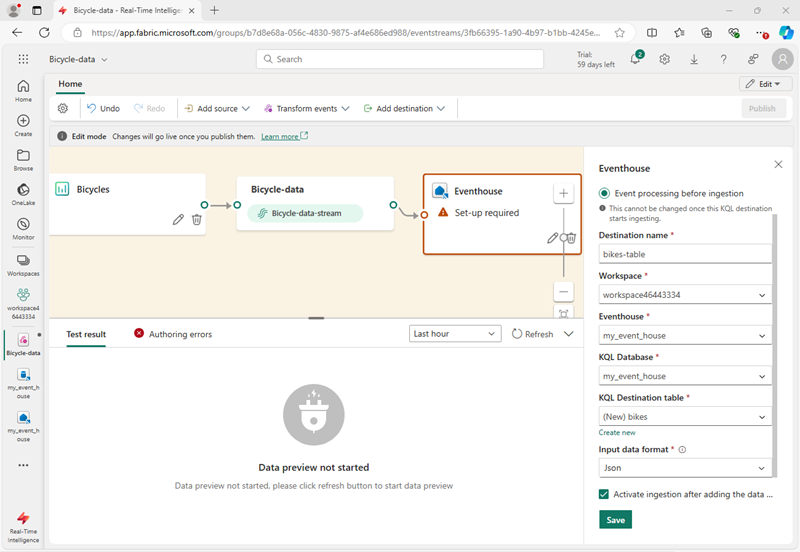Show more items with ellipsis in sidebar
The width and height of the screenshot is (800, 552).
tap(23, 465)
